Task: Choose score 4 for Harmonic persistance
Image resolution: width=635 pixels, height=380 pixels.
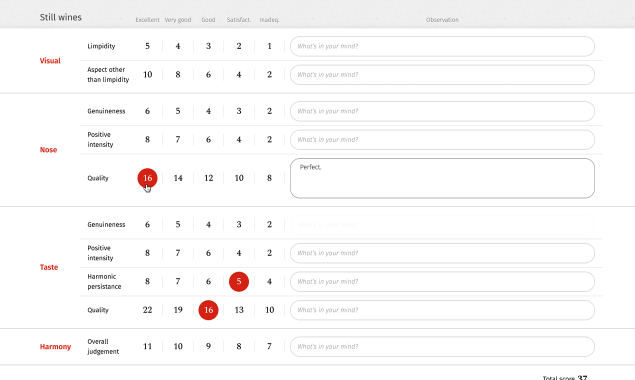Action: point(269,282)
